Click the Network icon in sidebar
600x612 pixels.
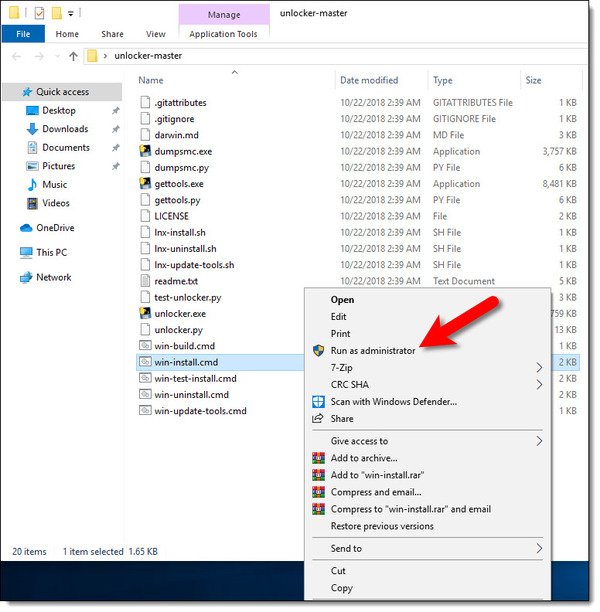tap(26, 277)
